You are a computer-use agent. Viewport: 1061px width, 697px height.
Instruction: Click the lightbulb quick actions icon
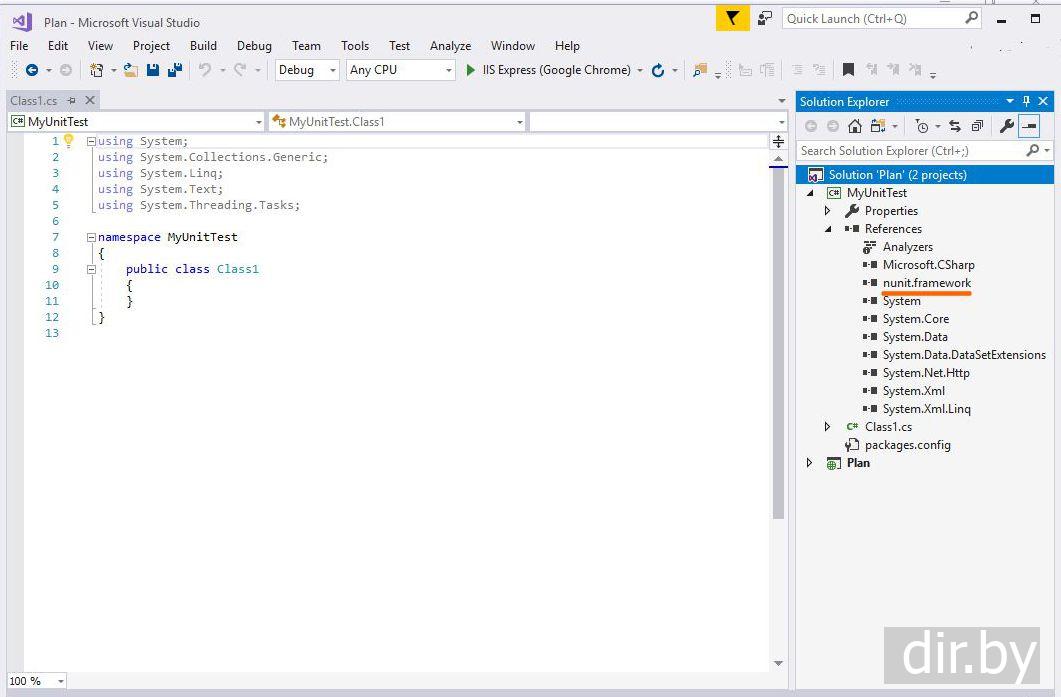point(69,141)
